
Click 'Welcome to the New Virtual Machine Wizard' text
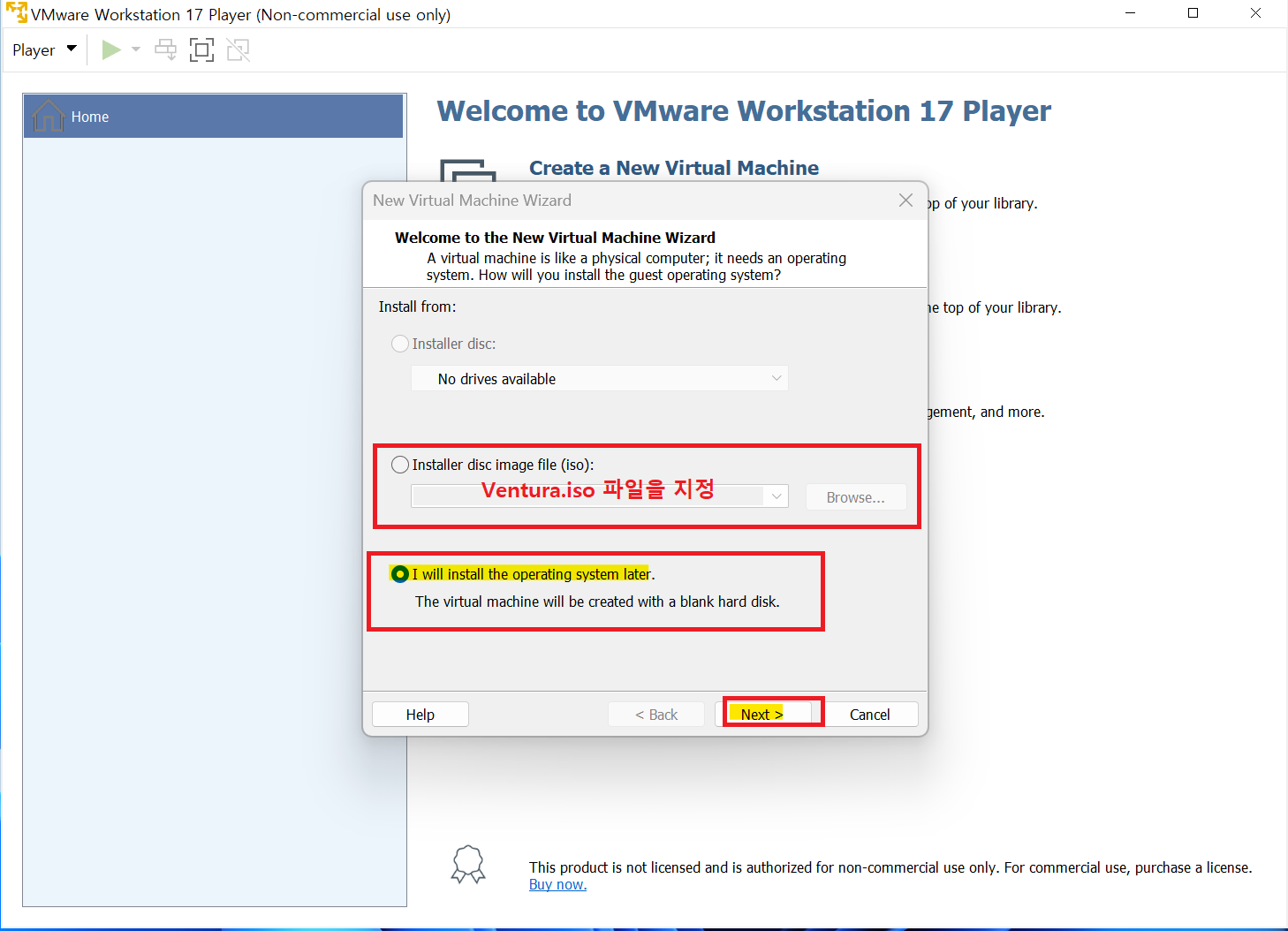pos(555,238)
